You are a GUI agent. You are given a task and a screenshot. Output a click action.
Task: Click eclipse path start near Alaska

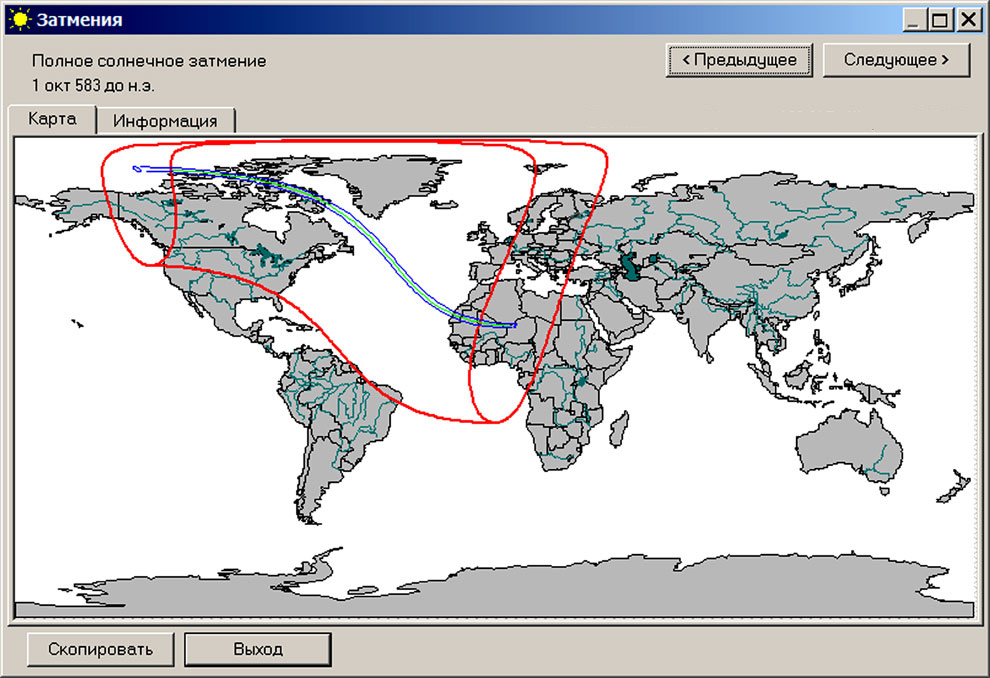(135, 168)
